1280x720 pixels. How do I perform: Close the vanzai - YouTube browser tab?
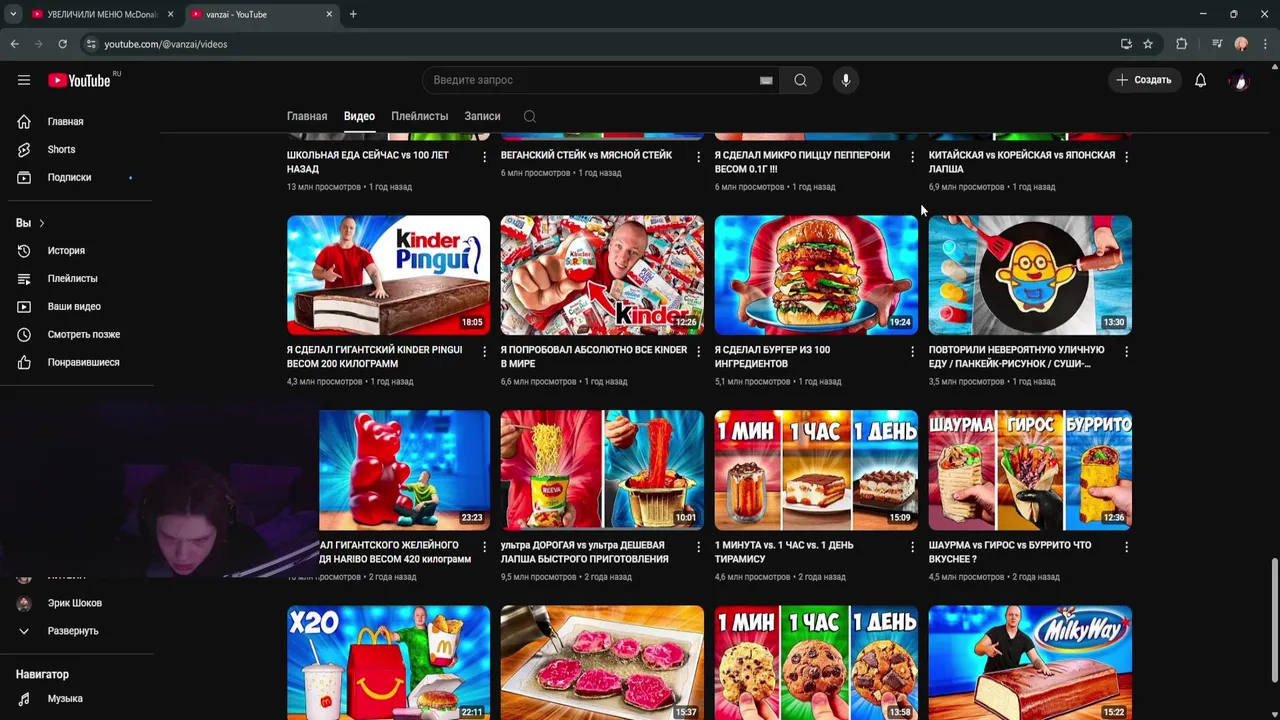click(x=329, y=14)
